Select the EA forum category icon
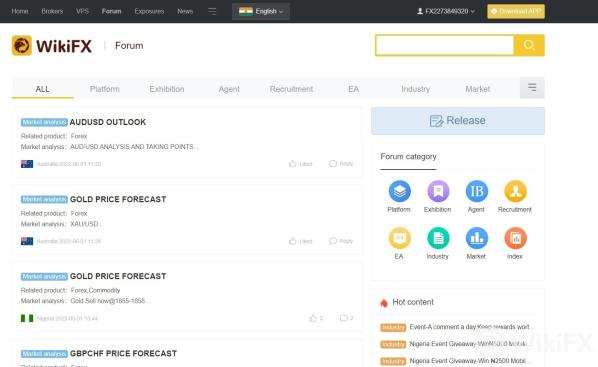Viewport: 598px width, 367px height. pyautogui.click(x=399, y=238)
